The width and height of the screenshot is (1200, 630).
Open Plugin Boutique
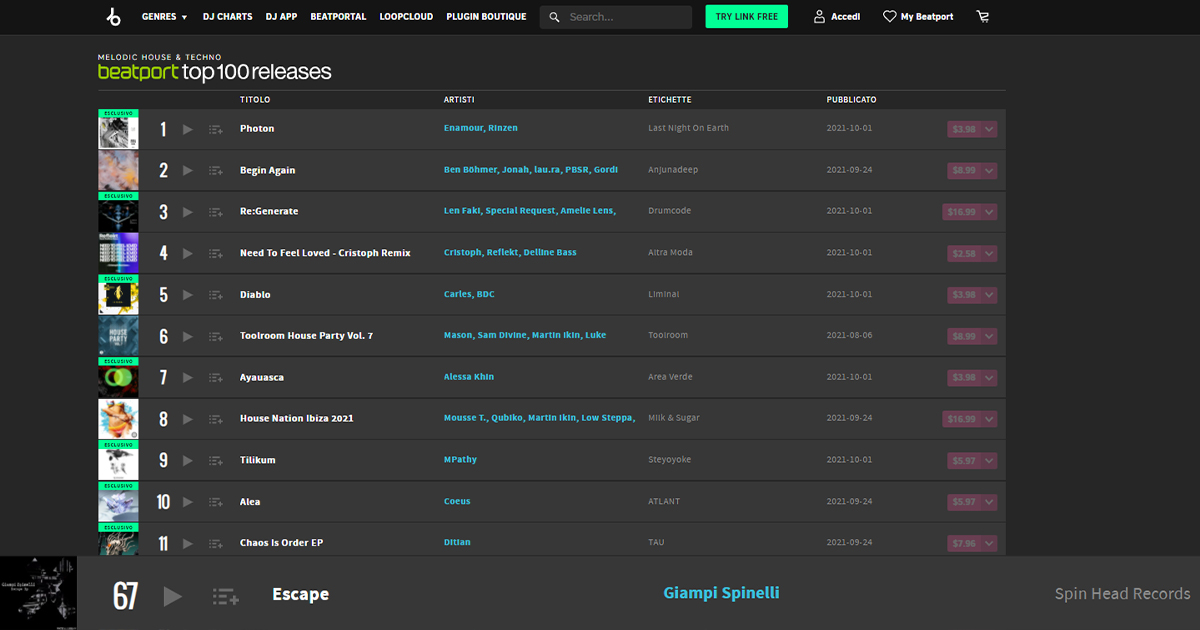pos(486,17)
